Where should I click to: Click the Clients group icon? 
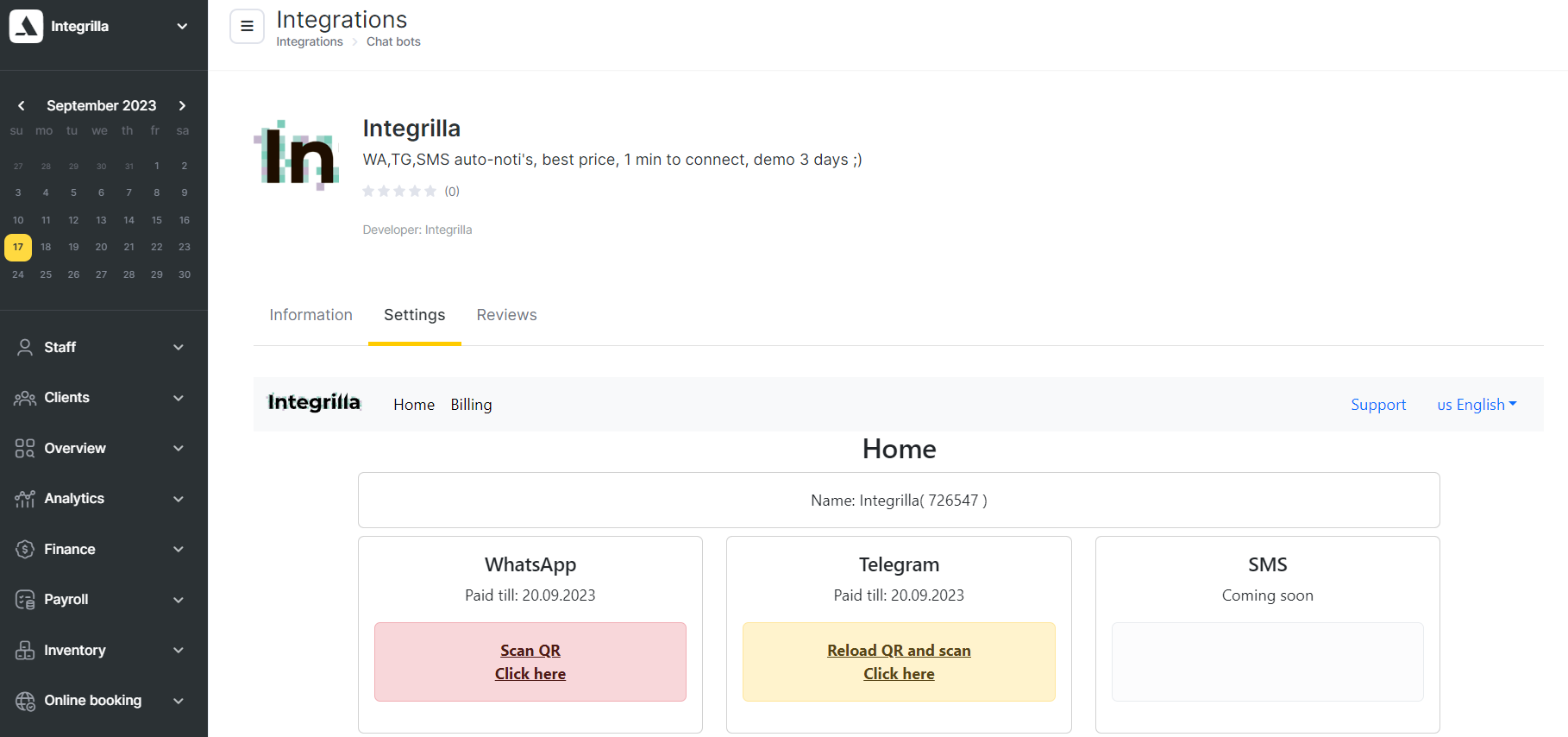point(25,398)
